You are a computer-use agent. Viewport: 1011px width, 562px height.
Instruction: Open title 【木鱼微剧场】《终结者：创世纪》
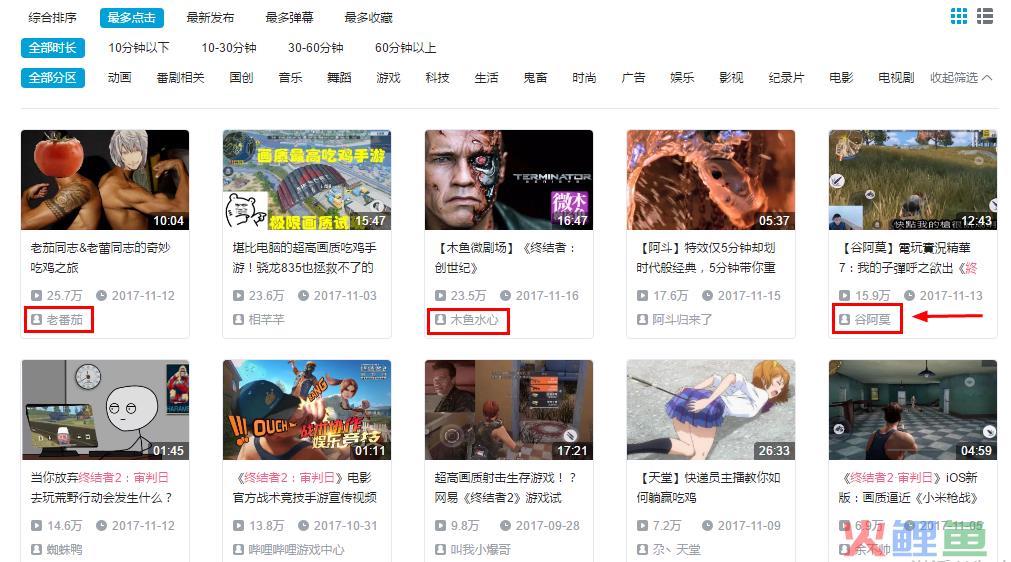click(x=505, y=258)
